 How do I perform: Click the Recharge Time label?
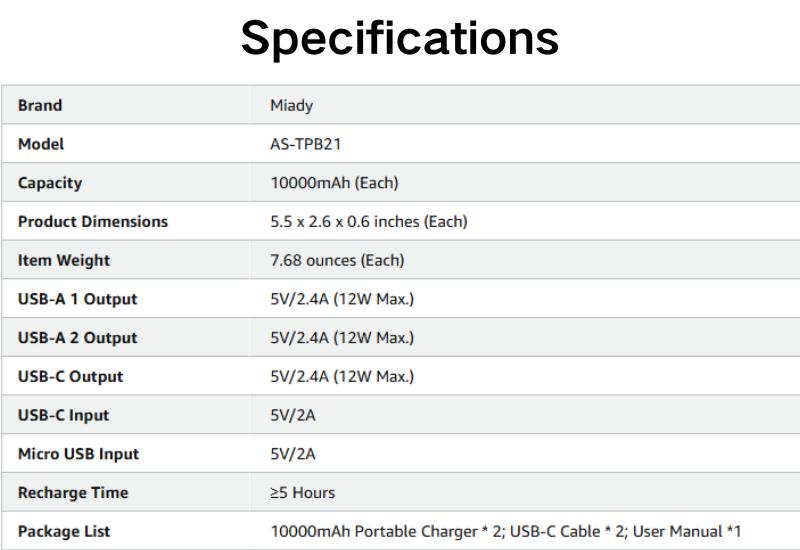(x=73, y=493)
